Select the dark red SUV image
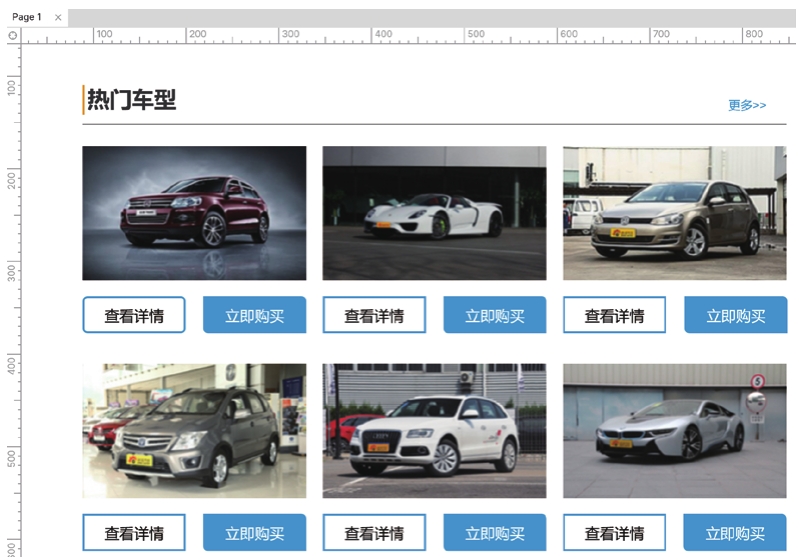Image resolution: width=799 pixels, height=560 pixels. (x=194, y=213)
